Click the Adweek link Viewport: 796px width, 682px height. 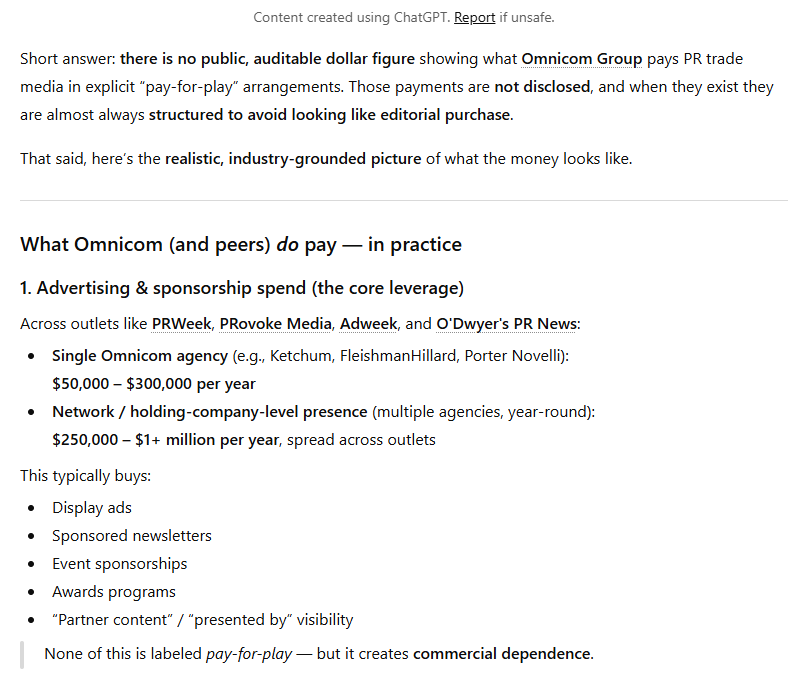(x=365, y=324)
